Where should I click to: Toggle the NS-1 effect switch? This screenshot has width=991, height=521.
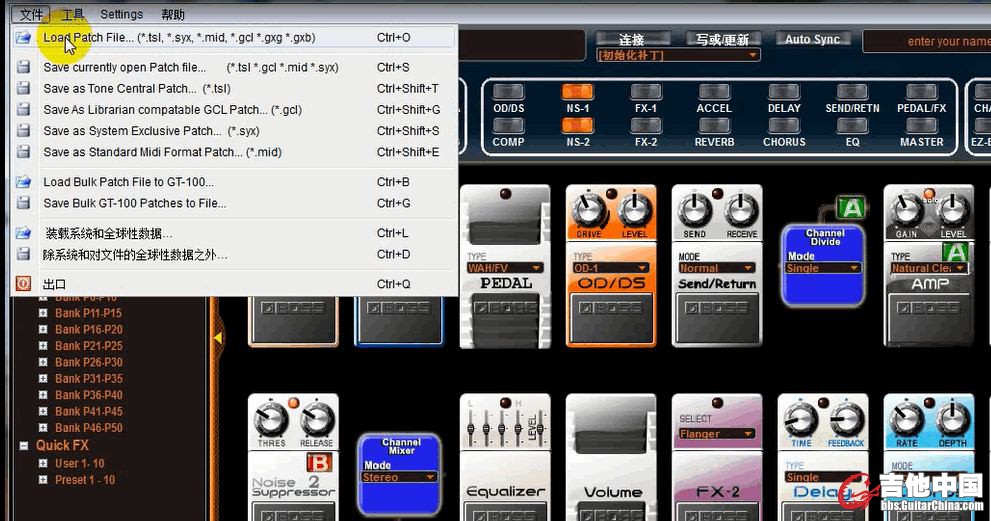(x=578, y=92)
